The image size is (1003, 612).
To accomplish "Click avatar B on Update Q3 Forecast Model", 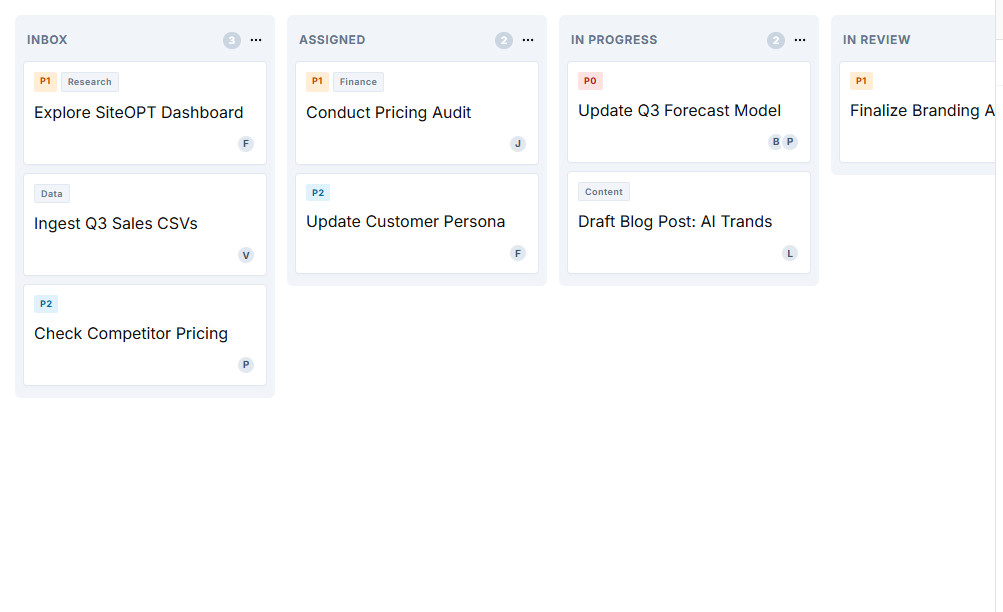I will (x=775, y=142).
